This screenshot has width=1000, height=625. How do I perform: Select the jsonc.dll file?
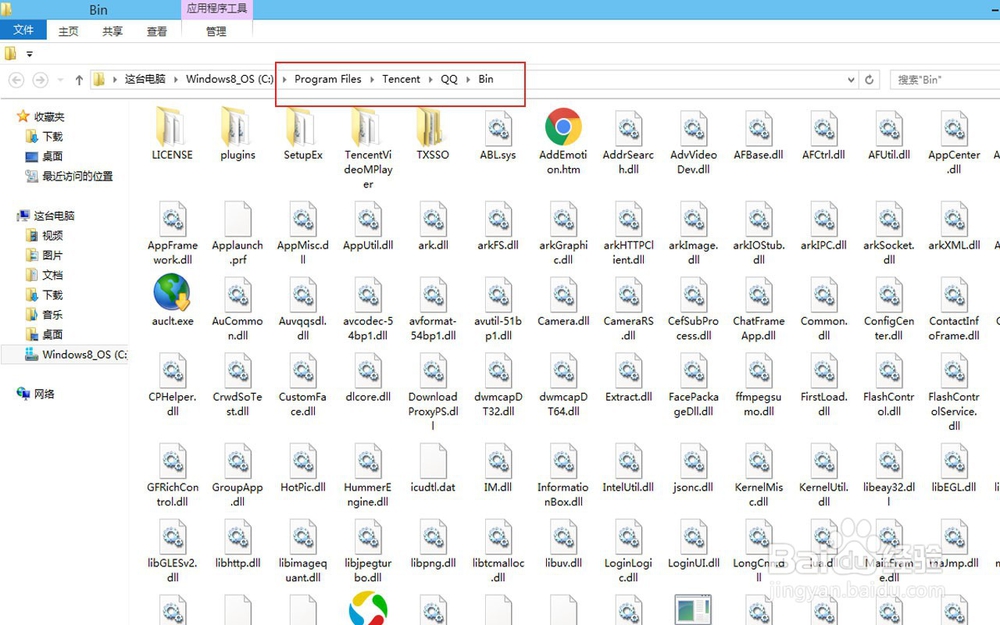click(693, 467)
